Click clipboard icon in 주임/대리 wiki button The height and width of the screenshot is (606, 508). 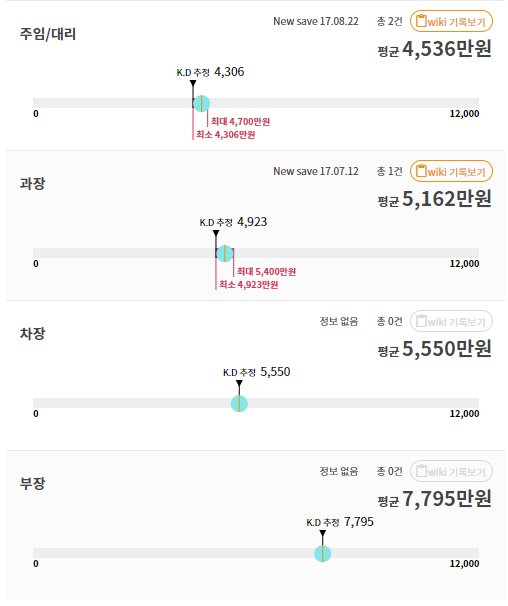pyautogui.click(x=421, y=21)
